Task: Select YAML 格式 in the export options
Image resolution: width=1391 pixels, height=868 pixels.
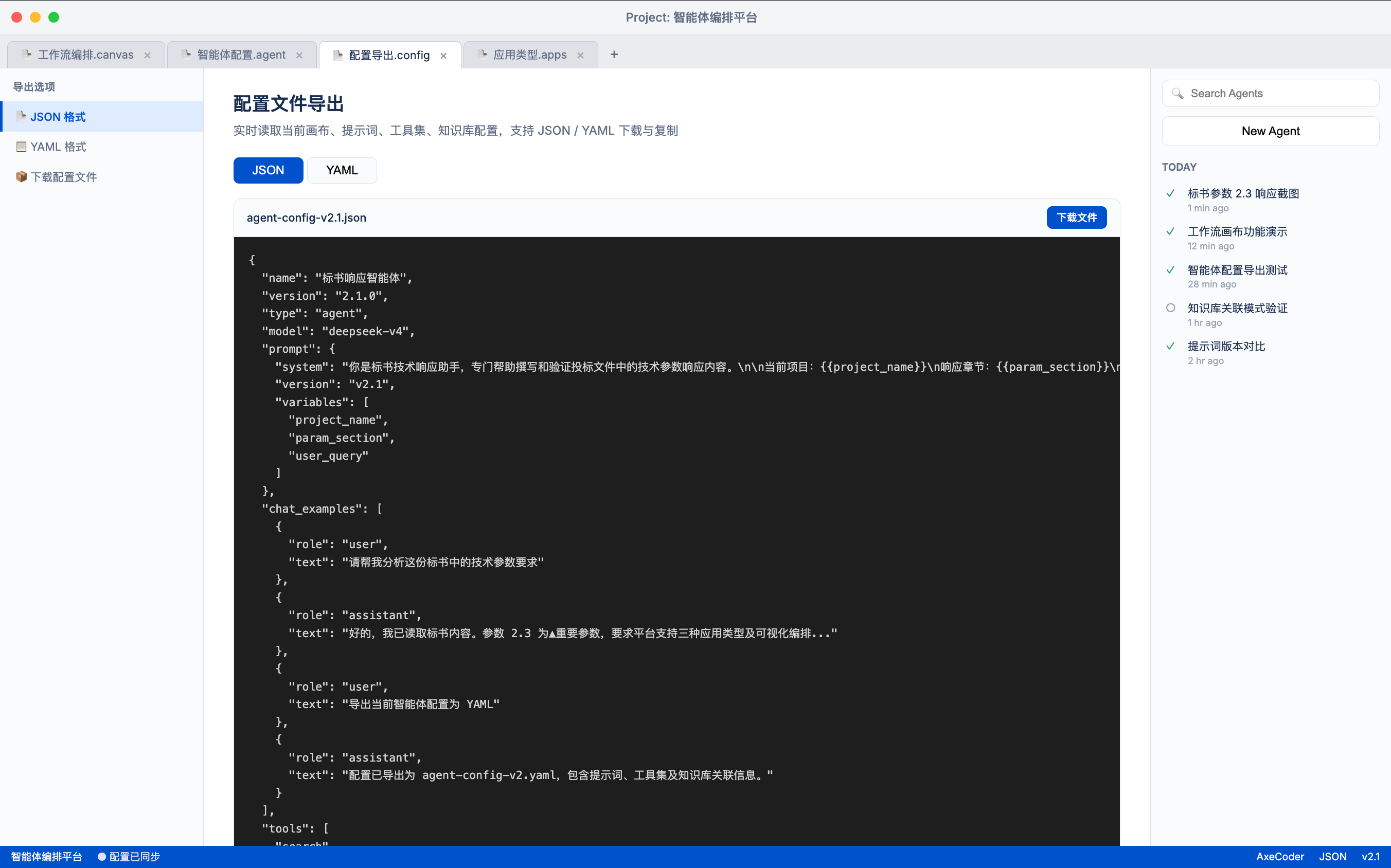Action: [x=102, y=147]
